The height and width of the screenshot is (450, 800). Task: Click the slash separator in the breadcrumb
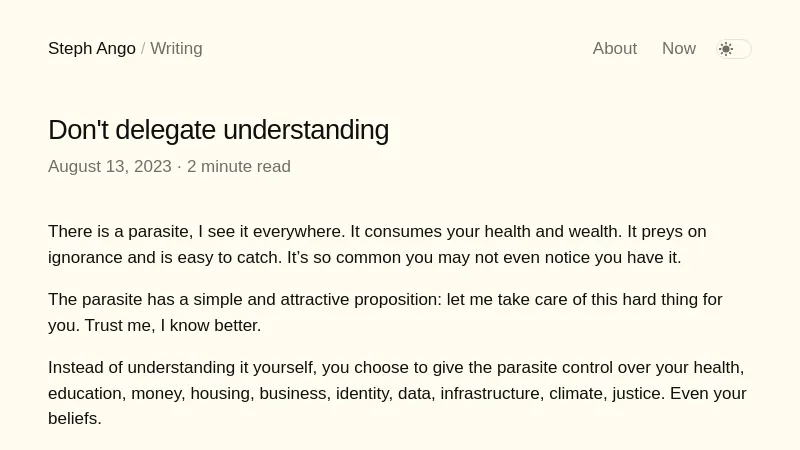coord(143,49)
